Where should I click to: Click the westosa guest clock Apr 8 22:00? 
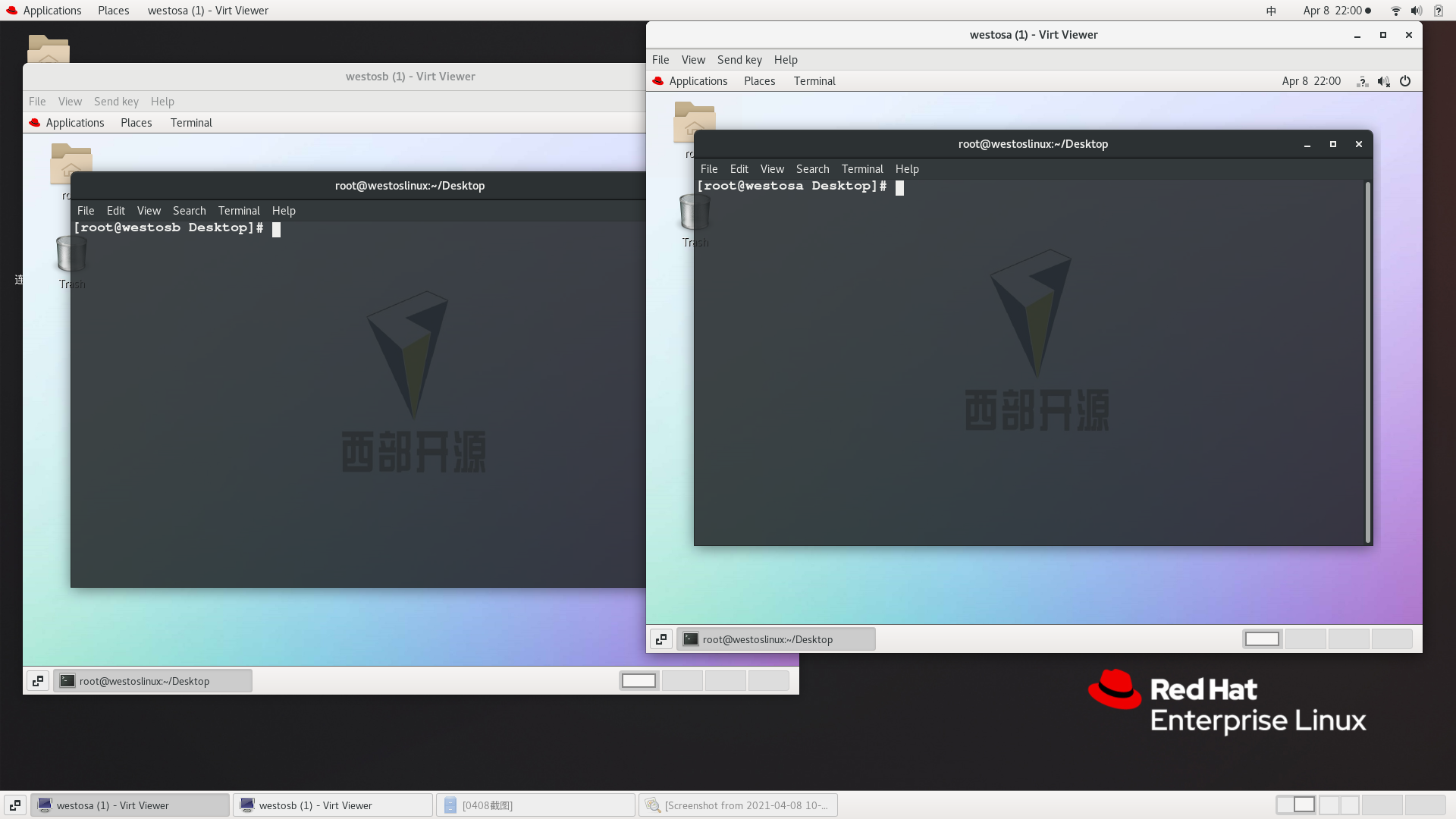pyautogui.click(x=1311, y=81)
